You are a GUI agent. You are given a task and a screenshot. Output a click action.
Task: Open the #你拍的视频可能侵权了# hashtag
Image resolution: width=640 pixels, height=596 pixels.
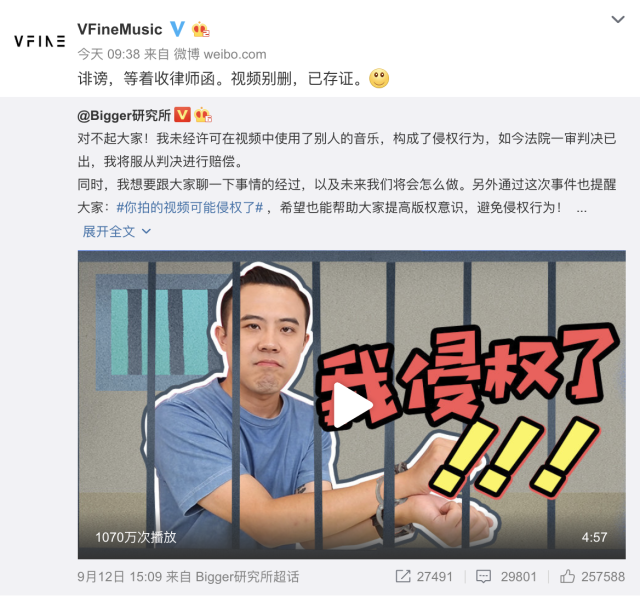pos(190,208)
